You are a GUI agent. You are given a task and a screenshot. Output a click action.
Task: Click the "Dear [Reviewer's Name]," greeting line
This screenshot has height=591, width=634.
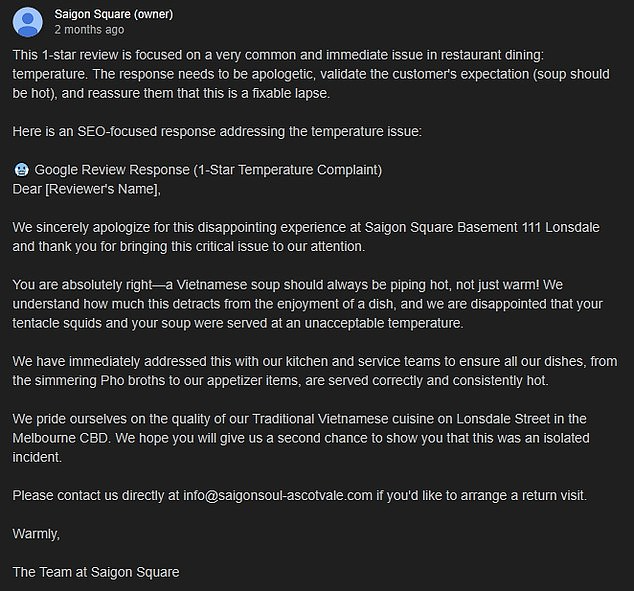(86, 188)
